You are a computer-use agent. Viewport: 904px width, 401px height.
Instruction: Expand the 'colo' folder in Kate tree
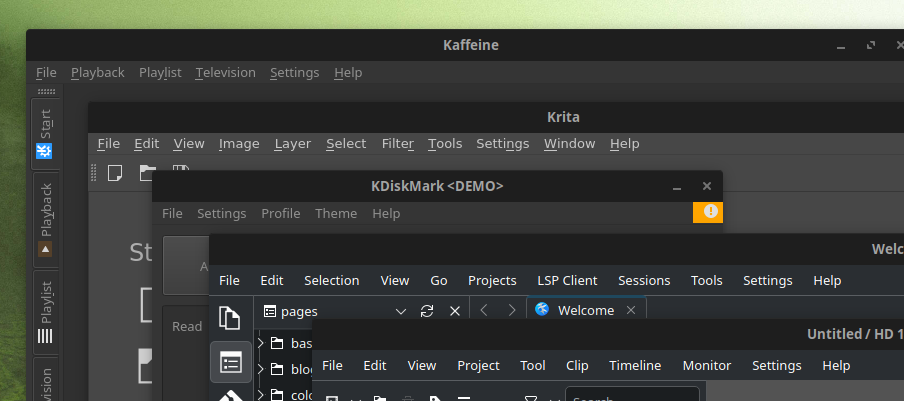pyautogui.click(x=261, y=395)
